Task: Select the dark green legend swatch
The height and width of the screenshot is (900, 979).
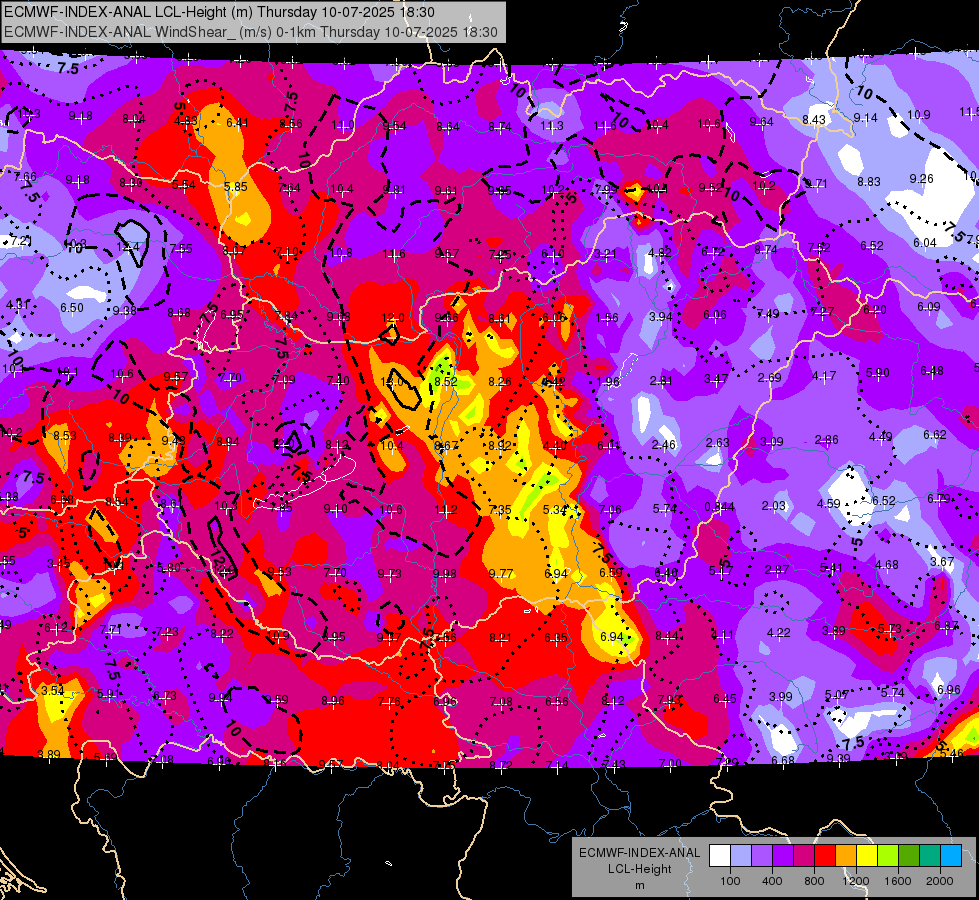Action: pyautogui.click(x=909, y=856)
